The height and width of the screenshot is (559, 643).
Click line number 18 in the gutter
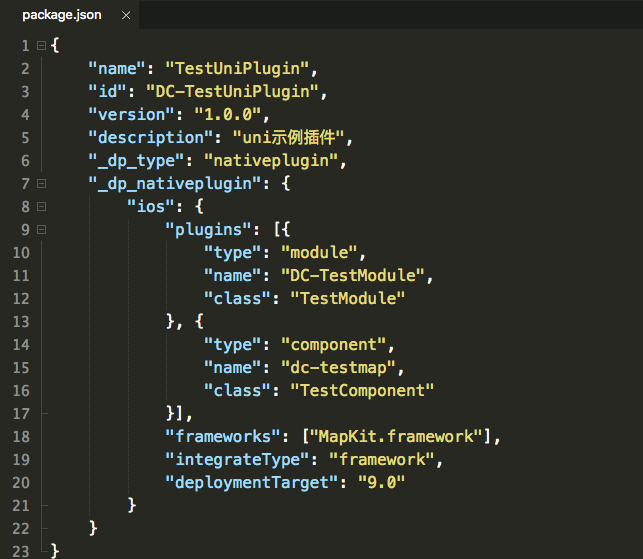point(22,436)
